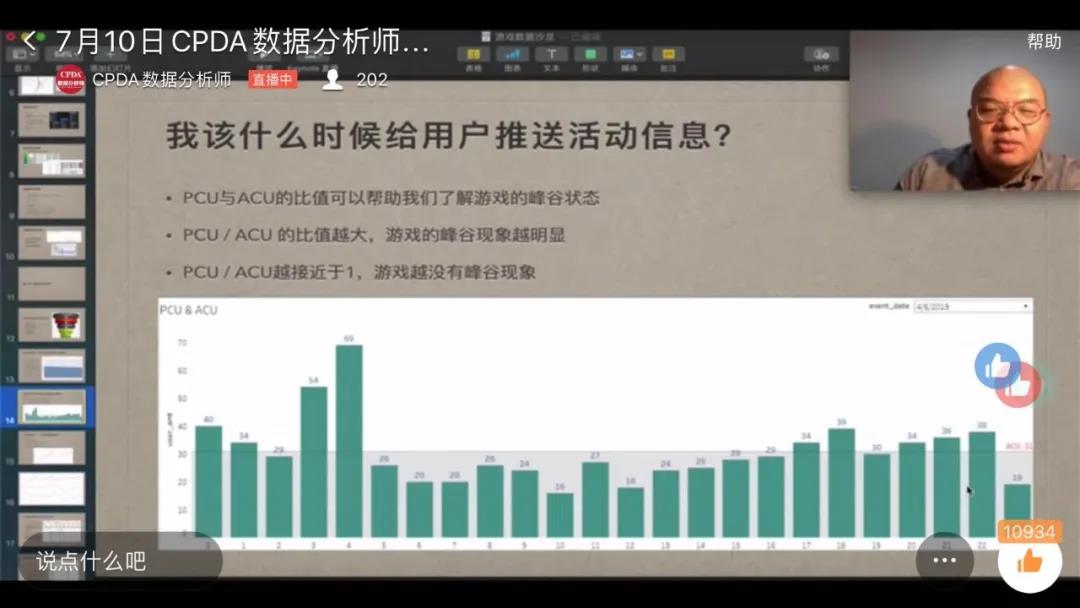
Task: Open the event_date dropdown in chart
Action: (x=972, y=306)
